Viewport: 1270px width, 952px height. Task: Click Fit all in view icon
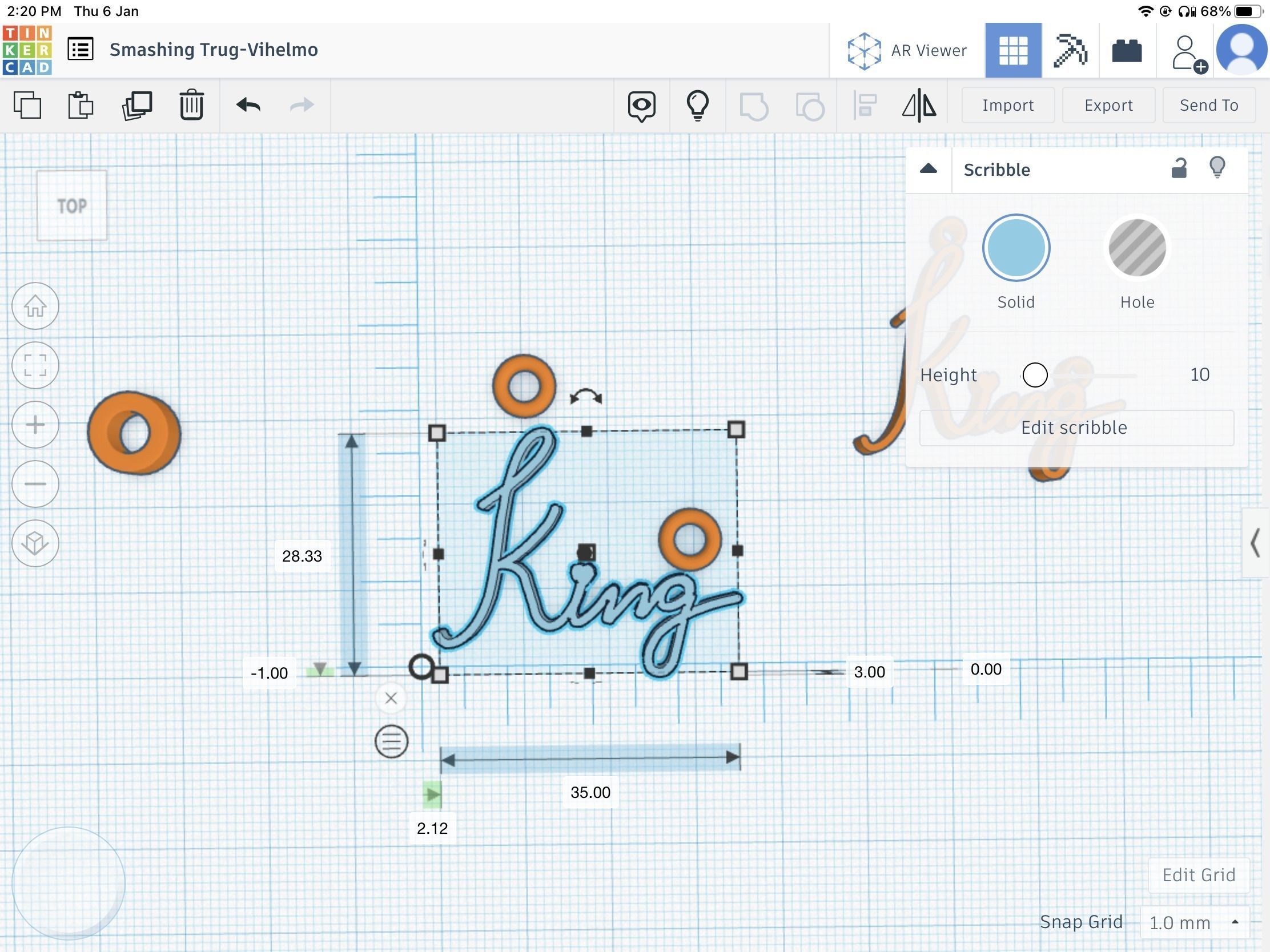(35, 365)
